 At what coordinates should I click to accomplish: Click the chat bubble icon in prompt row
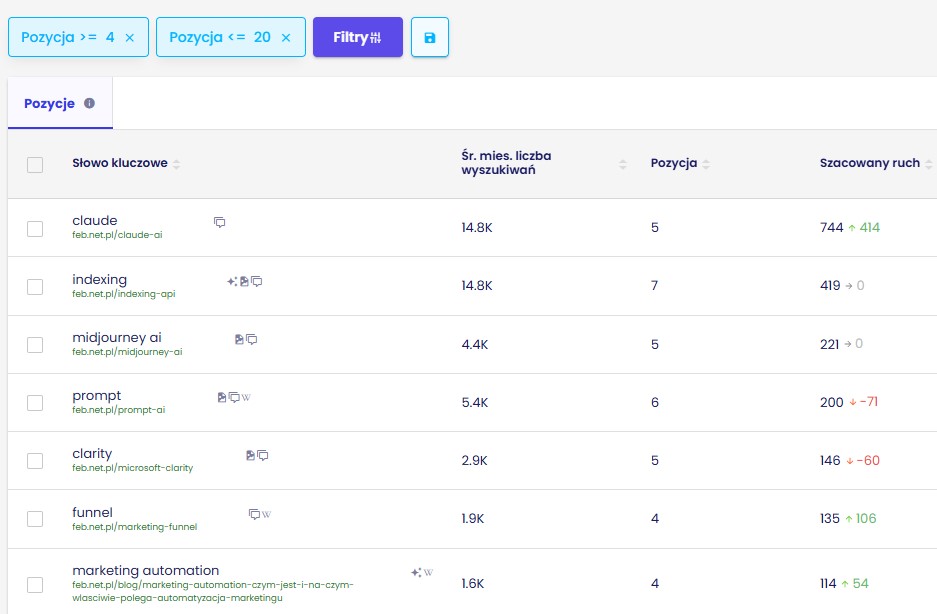tap(234, 397)
